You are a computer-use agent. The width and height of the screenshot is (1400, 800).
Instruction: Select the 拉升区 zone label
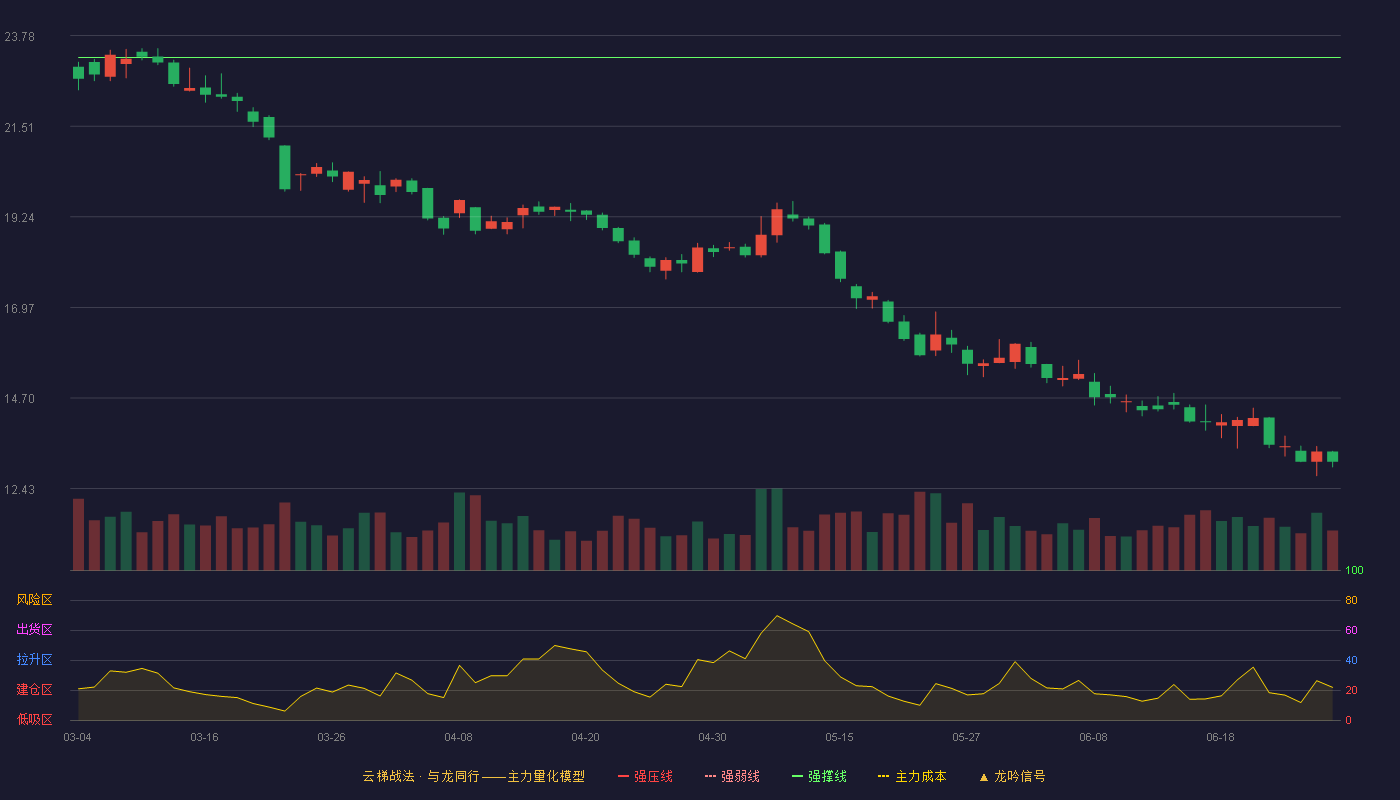point(34,660)
